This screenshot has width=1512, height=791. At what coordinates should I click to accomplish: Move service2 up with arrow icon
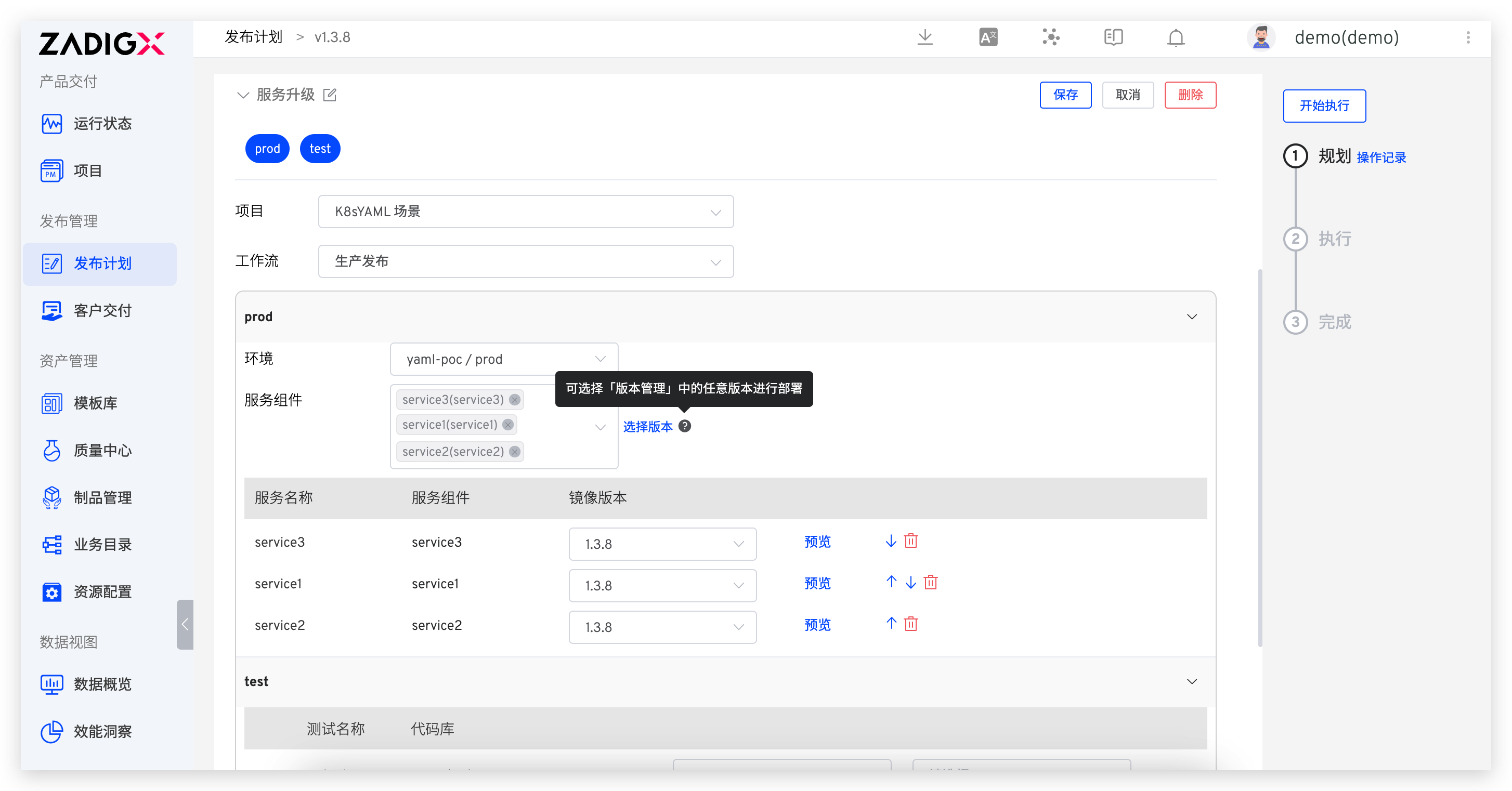click(891, 624)
